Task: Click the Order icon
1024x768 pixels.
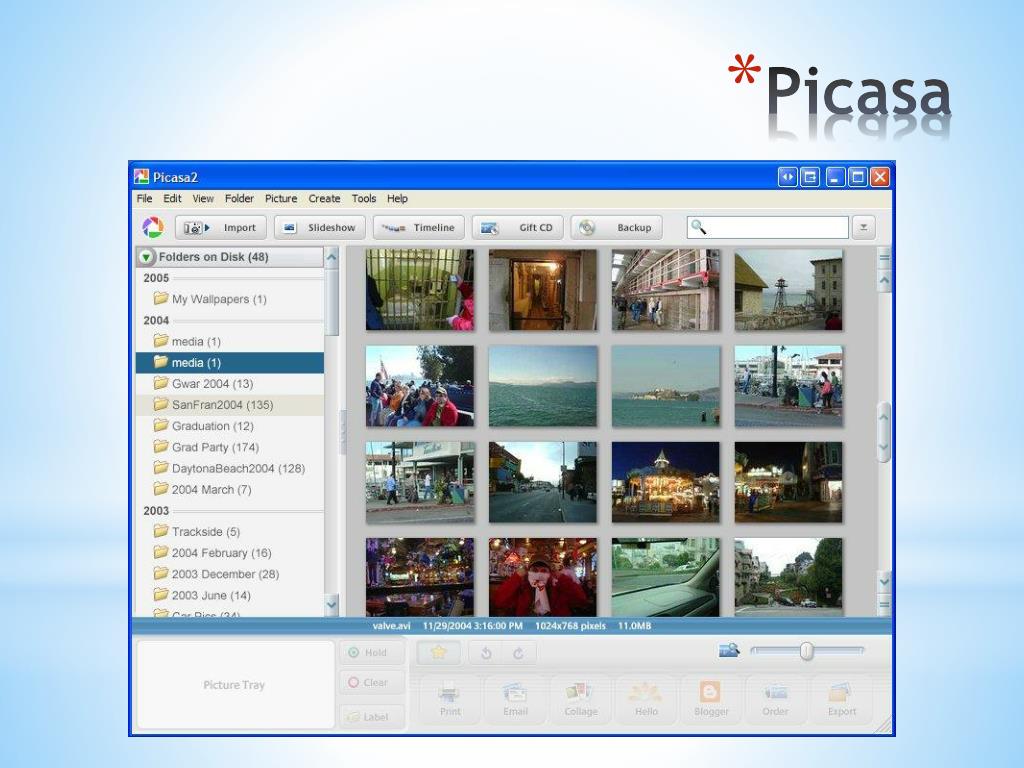Action: tap(775, 699)
